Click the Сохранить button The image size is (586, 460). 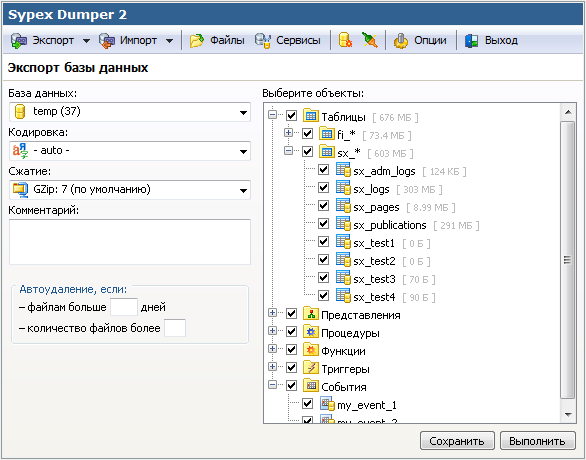click(457, 441)
